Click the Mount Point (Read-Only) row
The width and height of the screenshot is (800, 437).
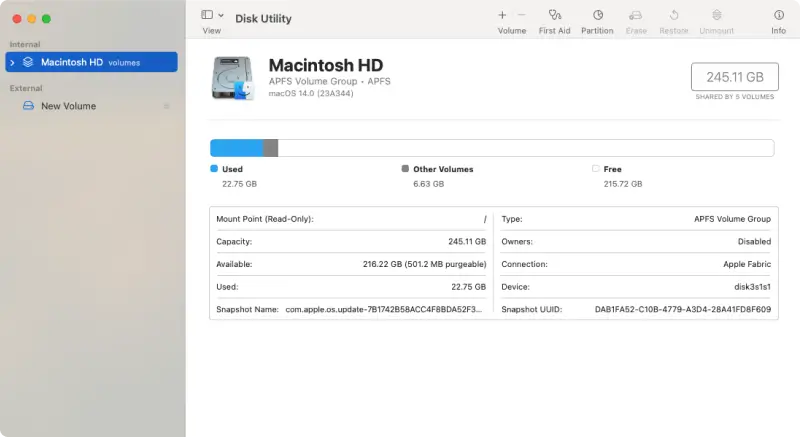[x=351, y=219]
